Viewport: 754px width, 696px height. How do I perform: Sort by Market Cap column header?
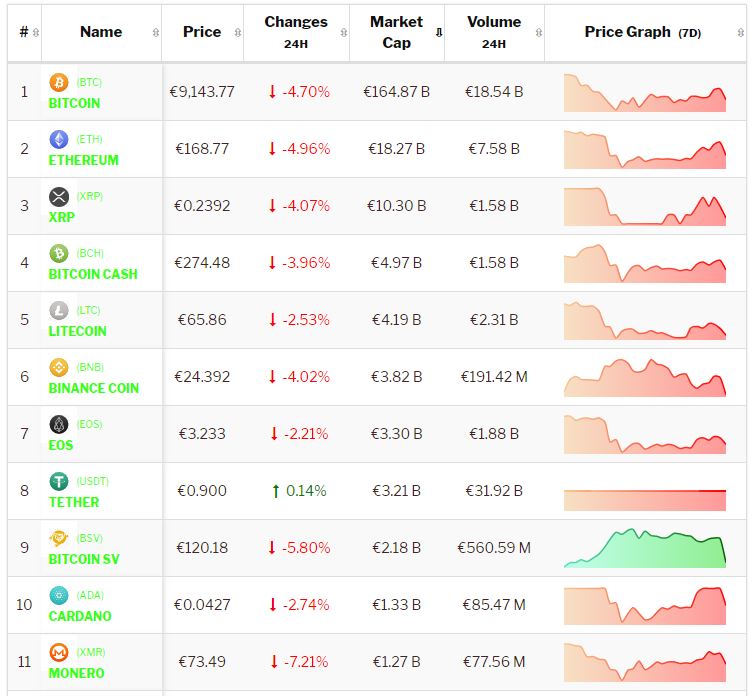coord(396,32)
